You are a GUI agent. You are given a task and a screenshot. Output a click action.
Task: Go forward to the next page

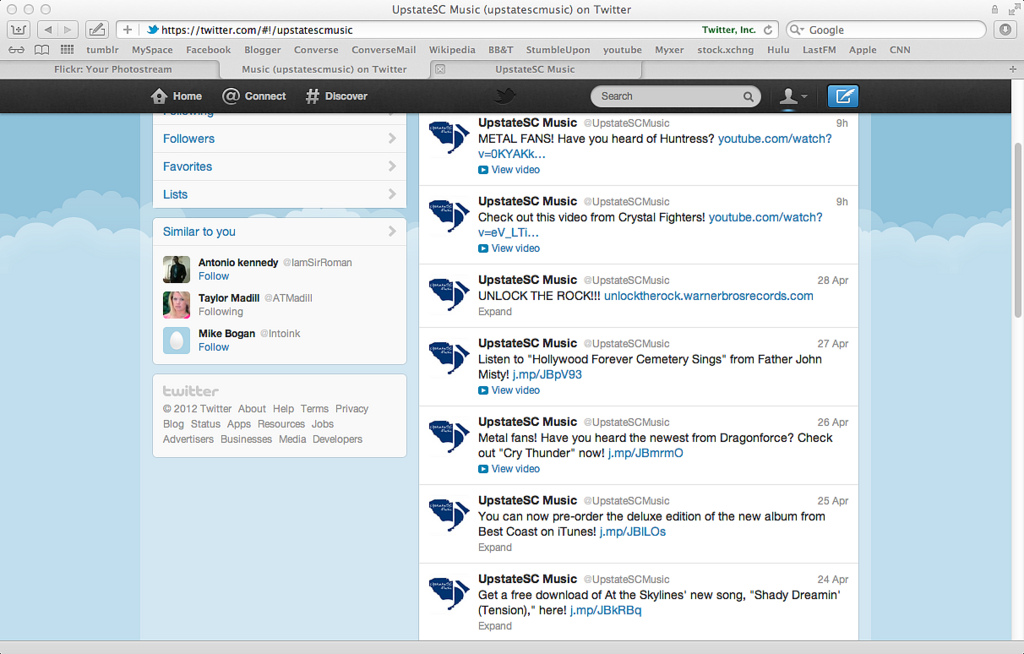[x=68, y=29]
